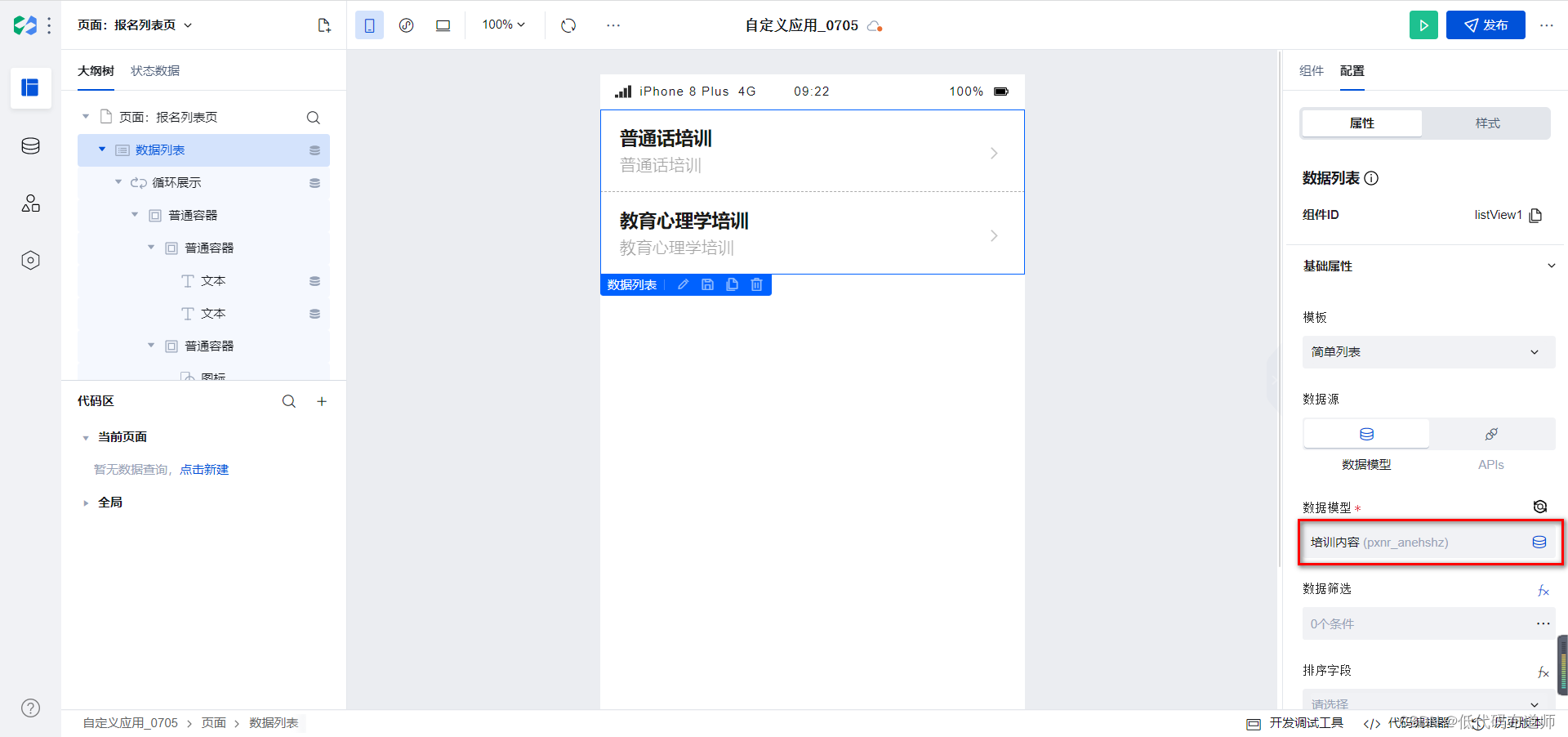Open the 简单列表 template dropdown
1568x737 pixels.
(1428, 352)
